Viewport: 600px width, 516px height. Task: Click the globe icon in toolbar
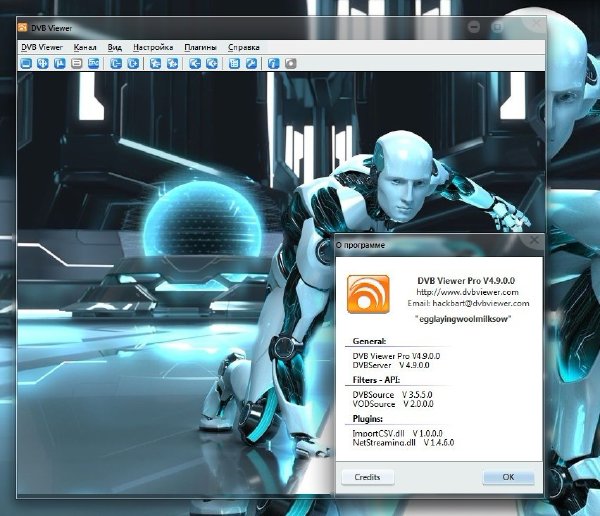coord(43,63)
